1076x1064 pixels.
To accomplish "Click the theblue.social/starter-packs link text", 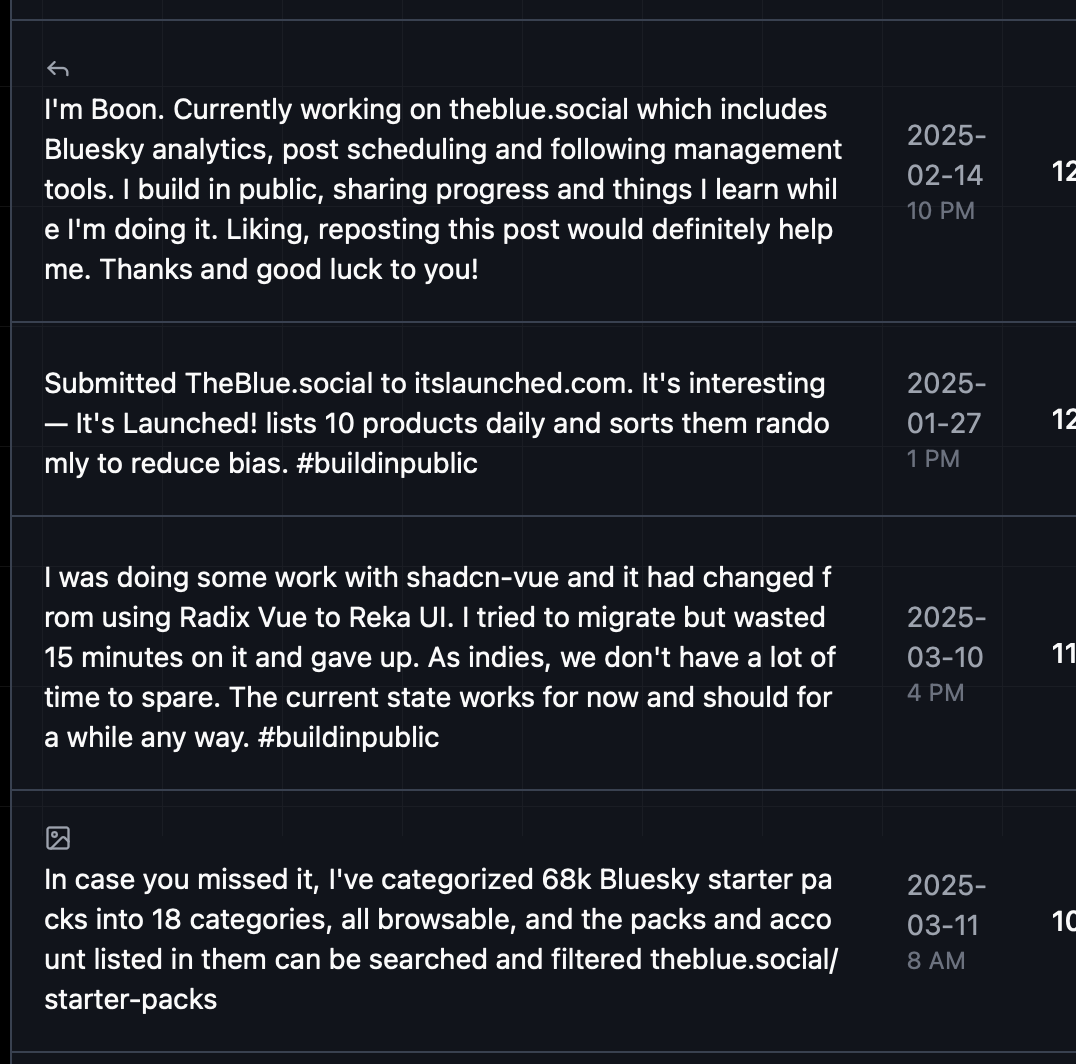I will pyautogui.click(x=441, y=980).
